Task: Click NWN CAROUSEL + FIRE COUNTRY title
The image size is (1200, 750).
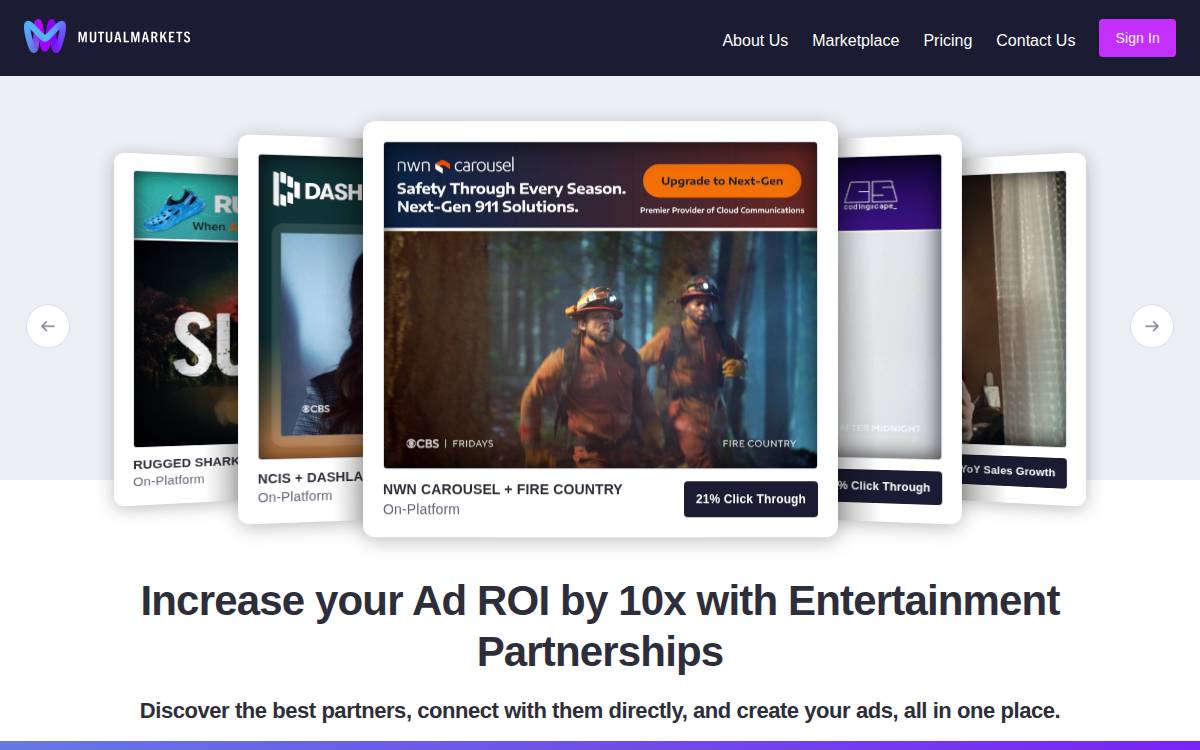Action: [502, 489]
